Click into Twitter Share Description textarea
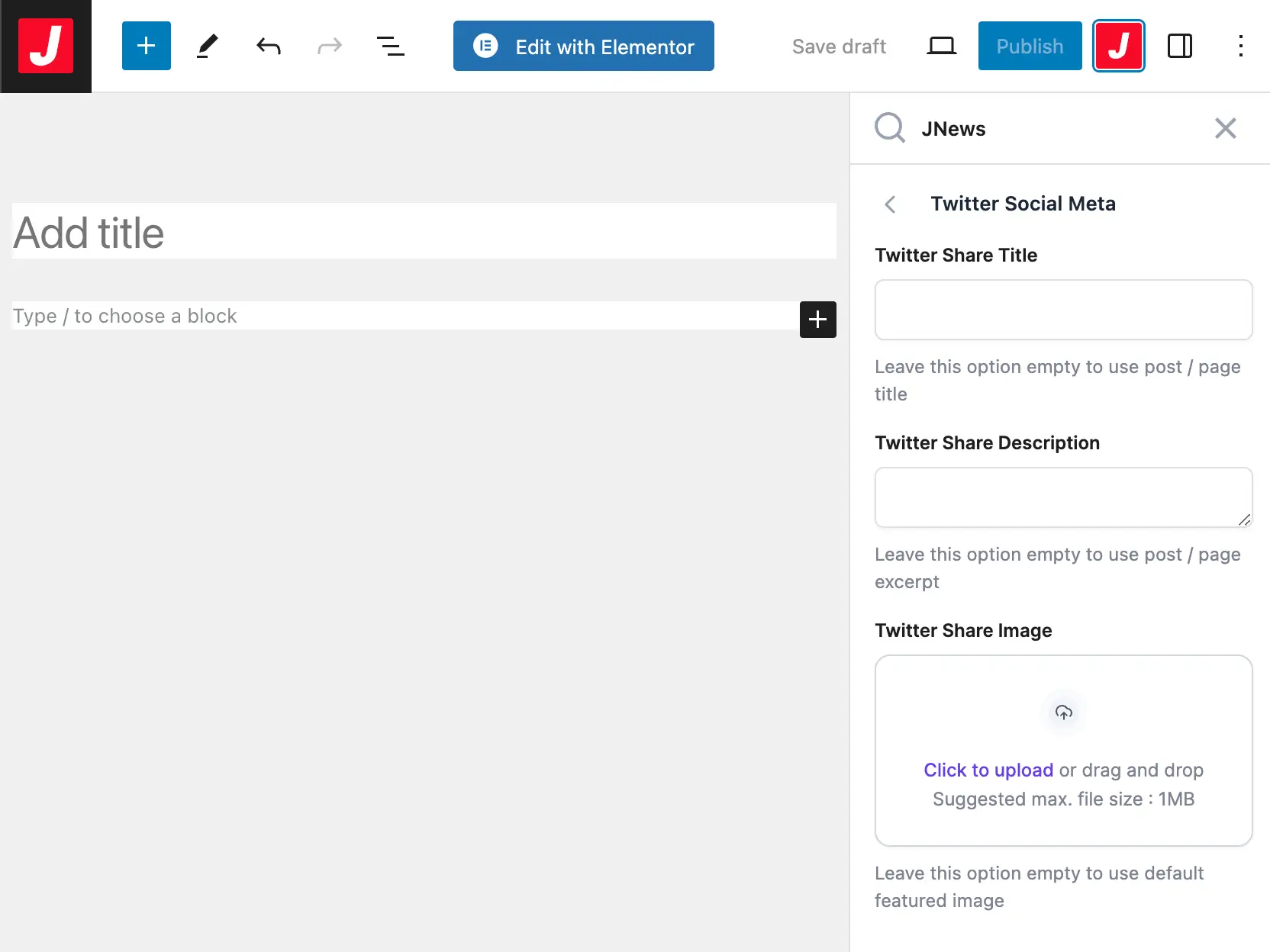The image size is (1270, 952). pyautogui.click(x=1063, y=497)
